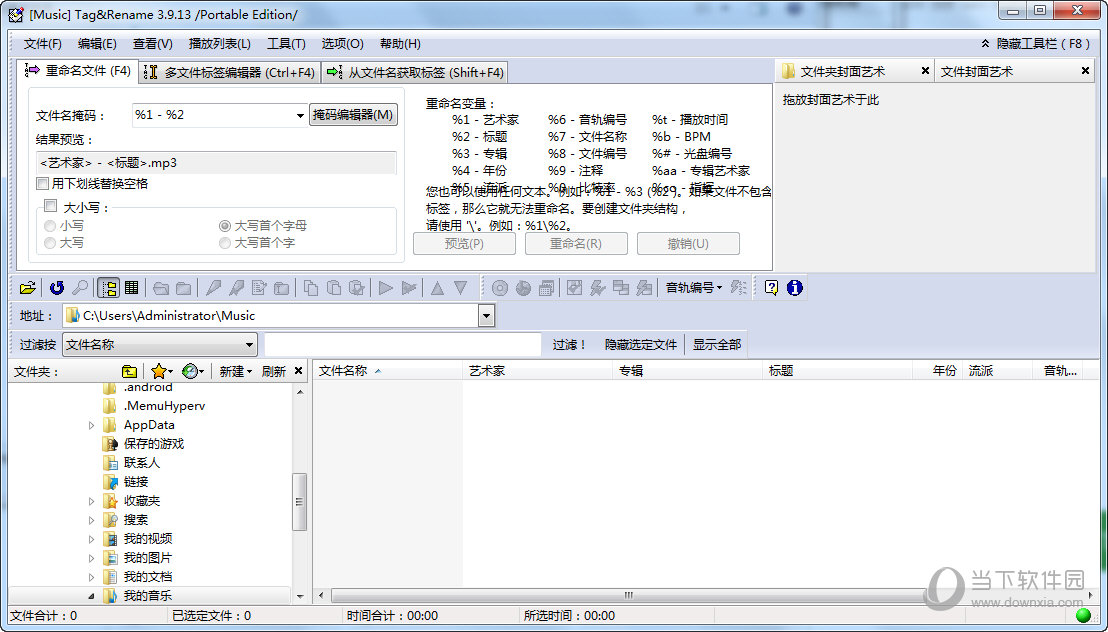Collapse the 我的音乐 tree node
Image resolution: width=1108 pixels, height=632 pixels.
(x=91, y=596)
